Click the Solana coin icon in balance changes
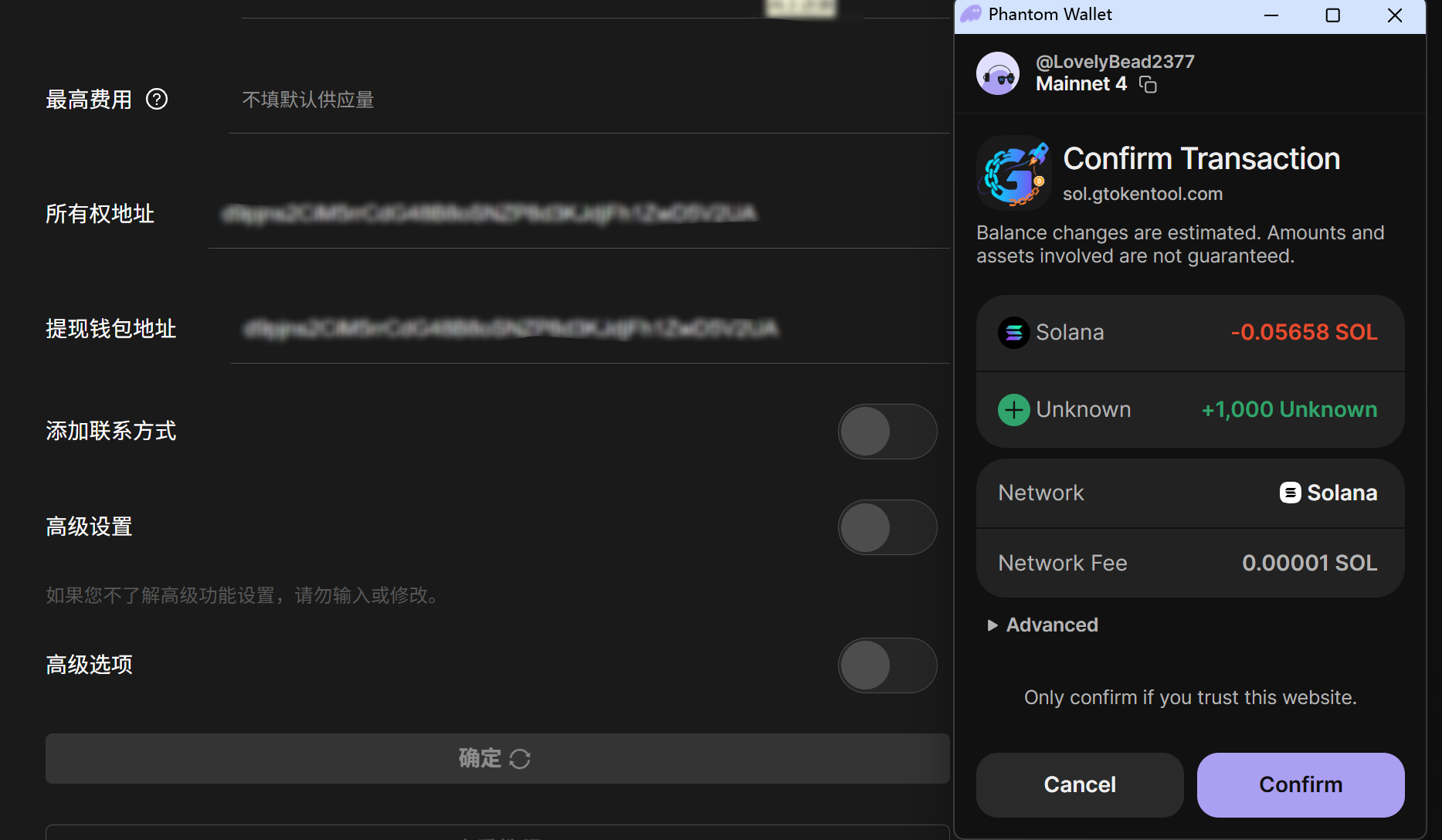This screenshot has width=1442, height=840. click(1013, 333)
